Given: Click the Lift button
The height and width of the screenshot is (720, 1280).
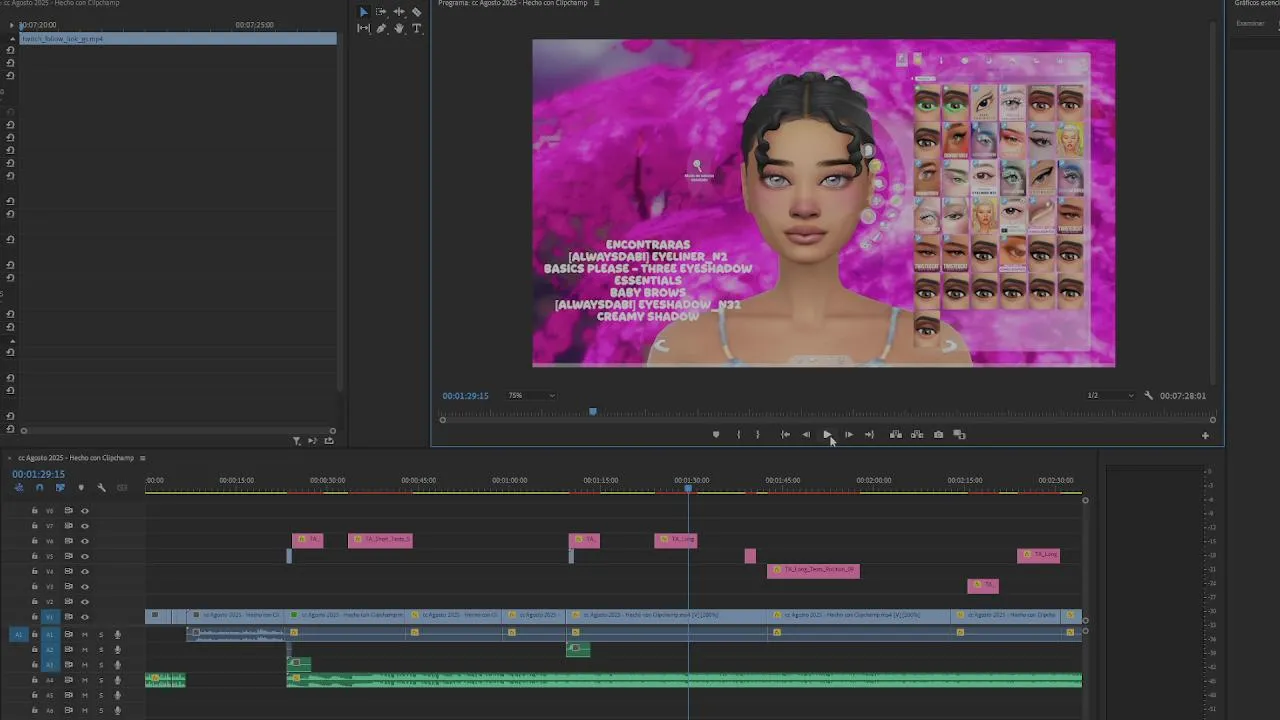Looking at the screenshot, I should tap(895, 434).
